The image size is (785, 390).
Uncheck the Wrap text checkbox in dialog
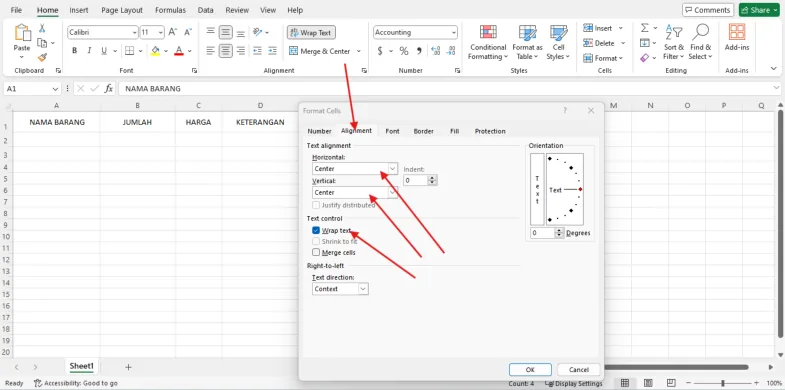coord(316,230)
